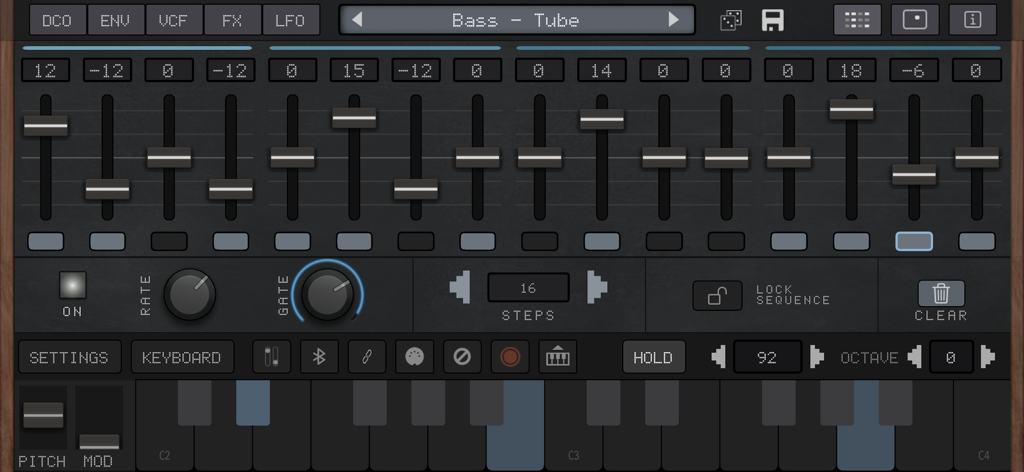Screen dimensions: 1024x472
Task: Click the wheel faders icon beside KEYBOARD
Action: (272, 357)
